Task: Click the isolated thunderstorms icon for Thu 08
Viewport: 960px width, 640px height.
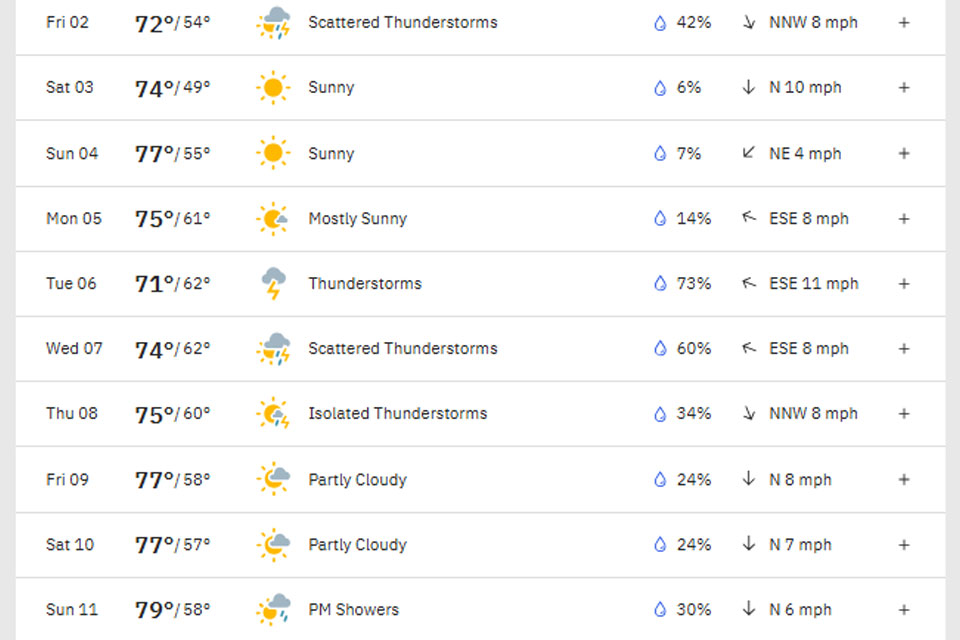Action: pos(273,414)
